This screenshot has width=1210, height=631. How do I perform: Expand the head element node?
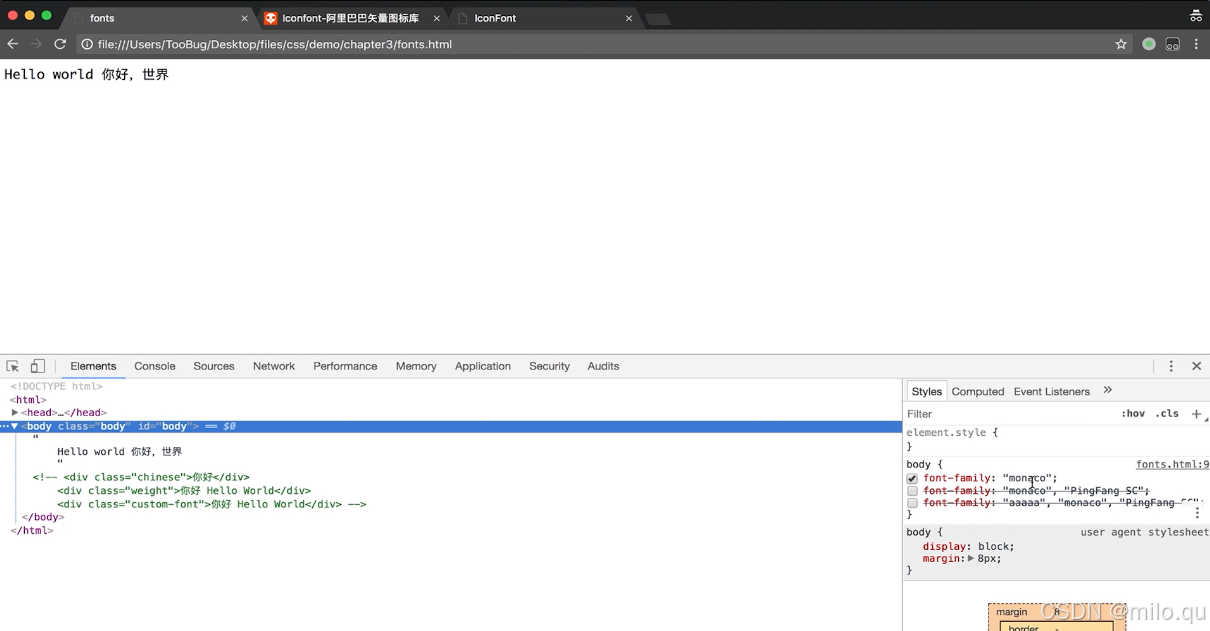(15, 412)
